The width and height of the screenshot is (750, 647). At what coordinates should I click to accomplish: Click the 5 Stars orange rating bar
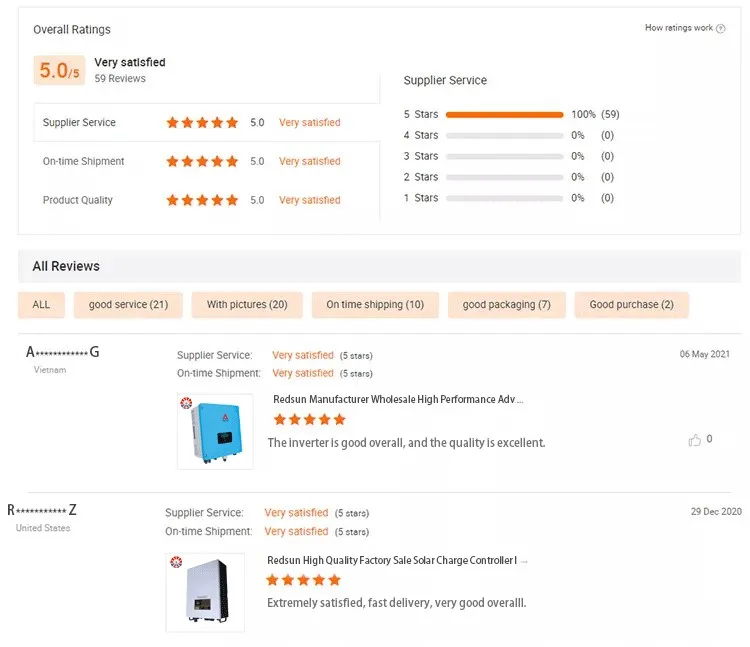click(504, 115)
